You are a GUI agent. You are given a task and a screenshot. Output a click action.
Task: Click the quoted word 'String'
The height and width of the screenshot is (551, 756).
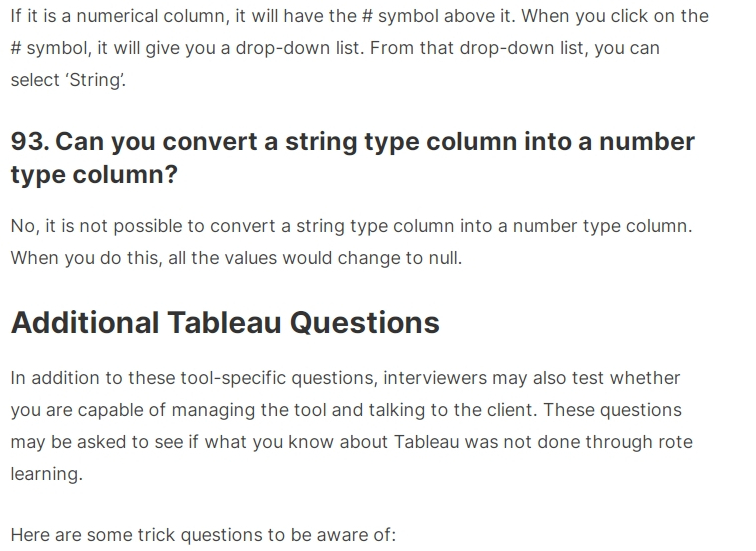tap(95, 80)
